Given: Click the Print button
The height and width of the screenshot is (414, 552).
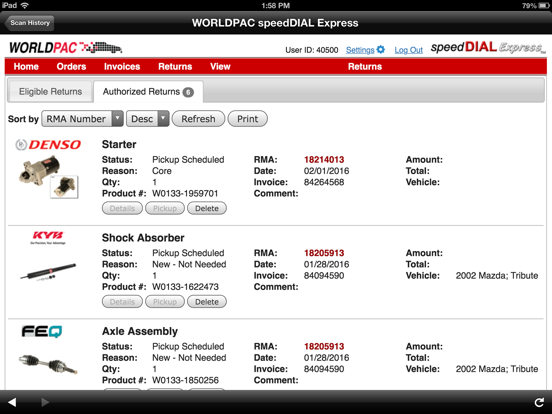Looking at the screenshot, I should tap(247, 119).
